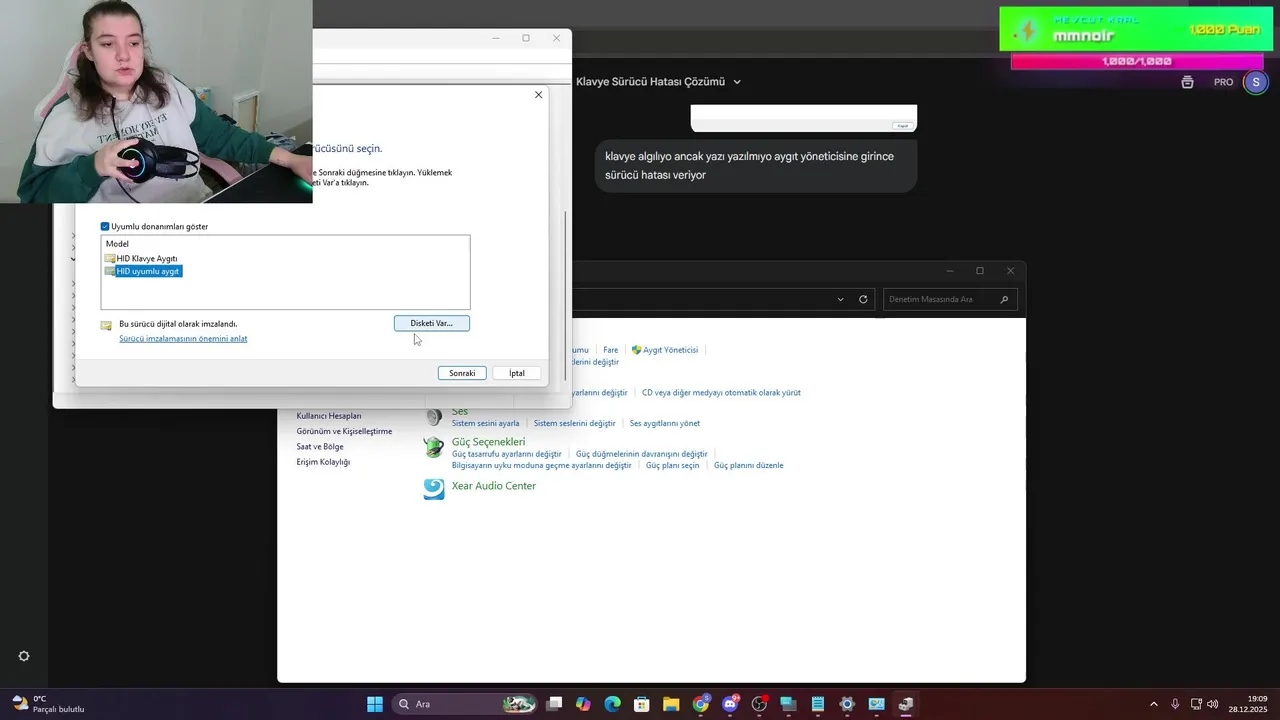Image resolution: width=1280 pixels, height=720 pixels.
Task: Open 'Sürücü imzalamasının önemini anlat' link
Action: (183, 339)
